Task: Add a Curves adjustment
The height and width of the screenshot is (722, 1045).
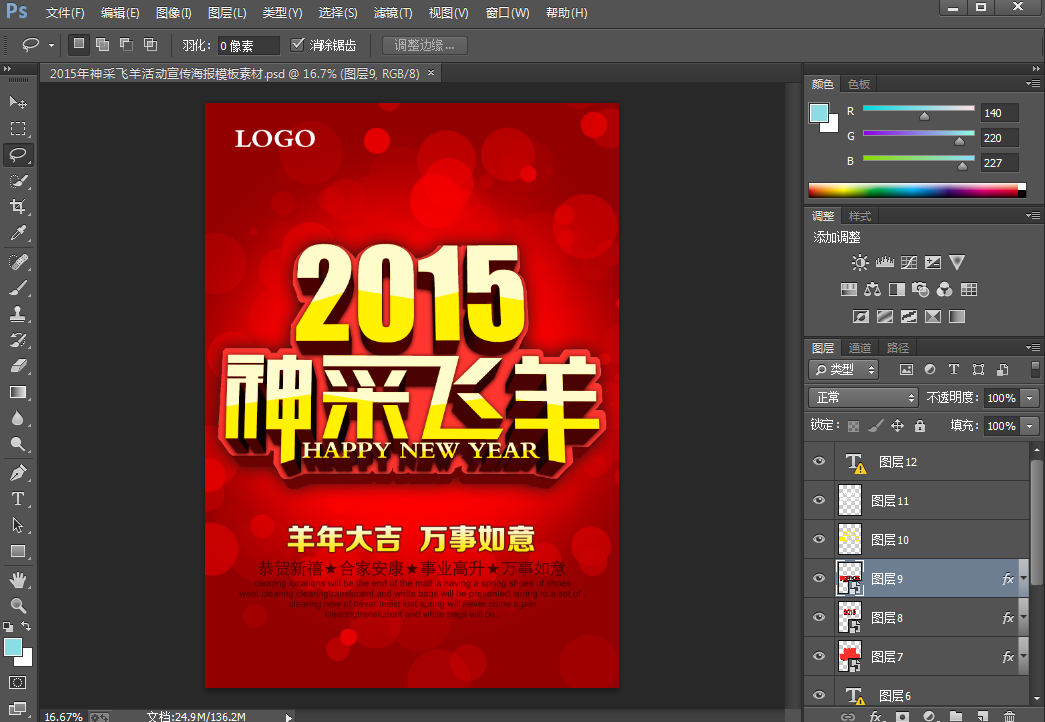Action: (908, 263)
